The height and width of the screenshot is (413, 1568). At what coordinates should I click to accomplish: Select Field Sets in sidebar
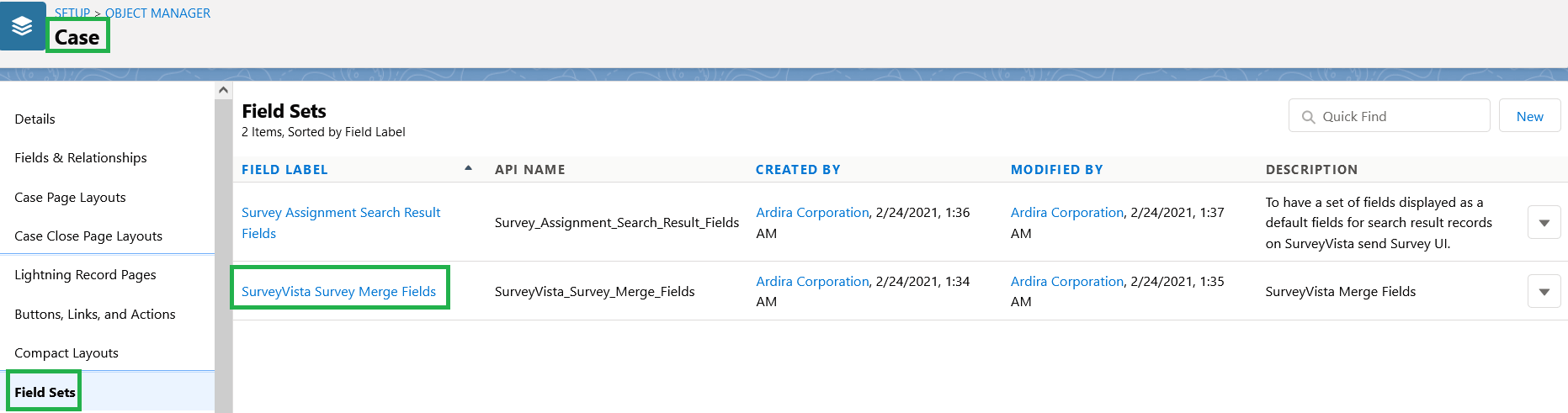45,392
